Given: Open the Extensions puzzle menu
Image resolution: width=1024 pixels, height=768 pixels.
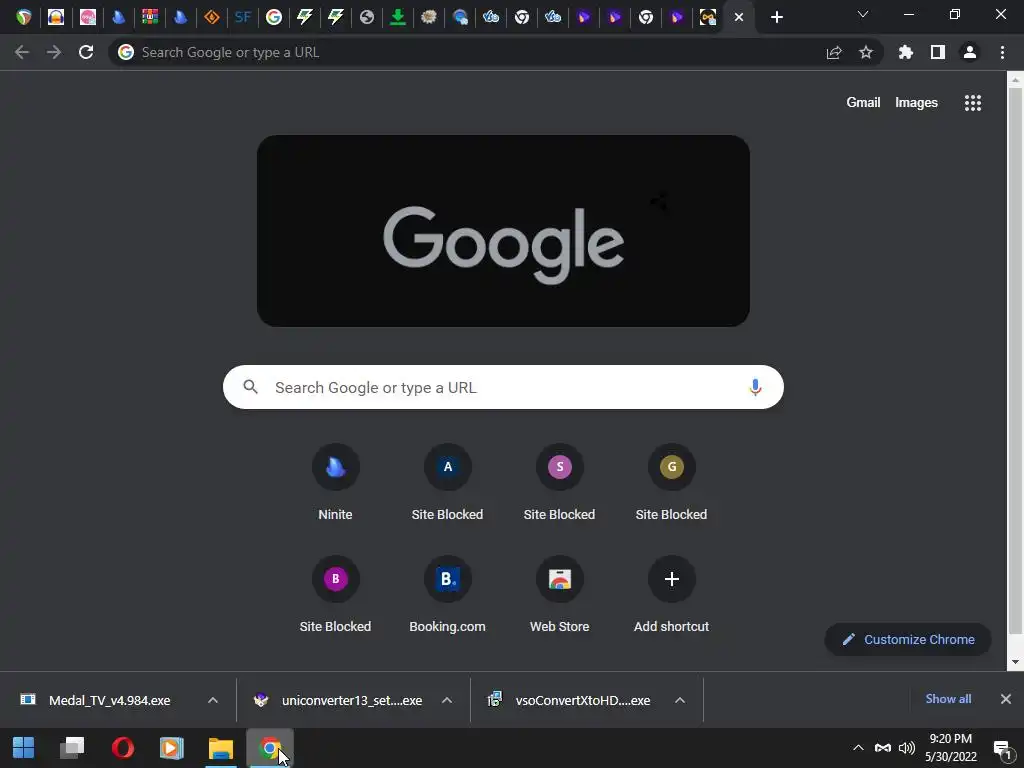Looking at the screenshot, I should pyautogui.click(x=906, y=52).
